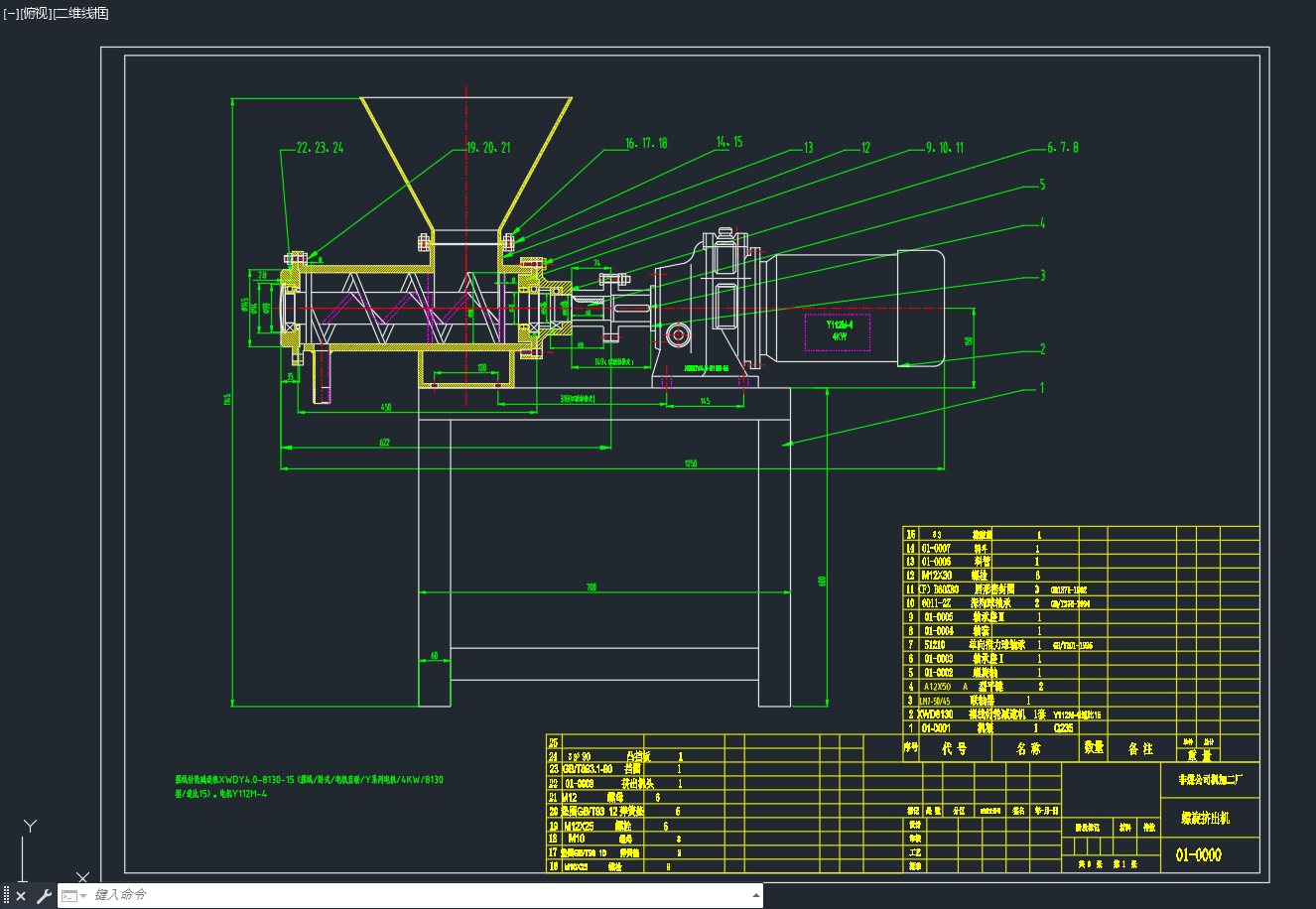This screenshot has height=909, width=1316.
Task: Select the 备注 column header
Action: click(x=1141, y=748)
